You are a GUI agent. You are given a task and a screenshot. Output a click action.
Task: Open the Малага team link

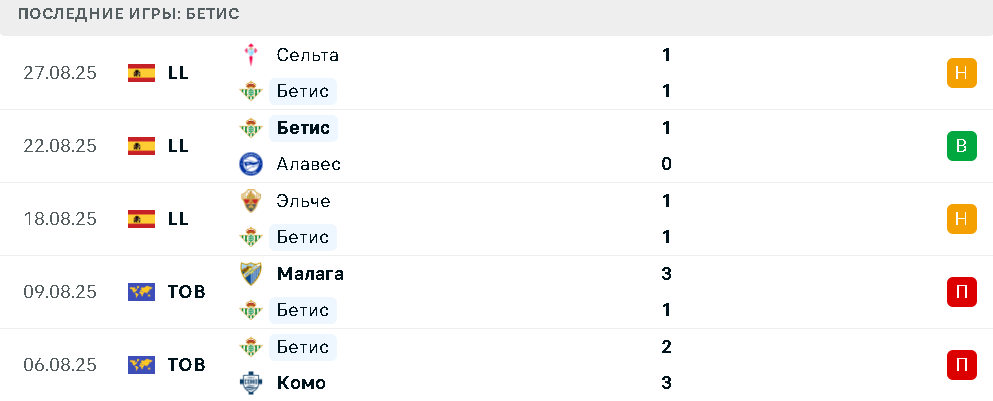point(310,274)
